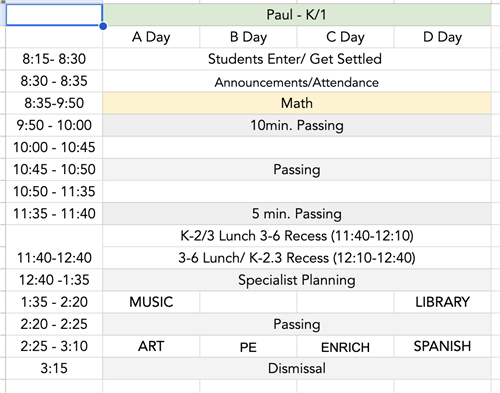Select the LIBRARY cell

(x=442, y=302)
